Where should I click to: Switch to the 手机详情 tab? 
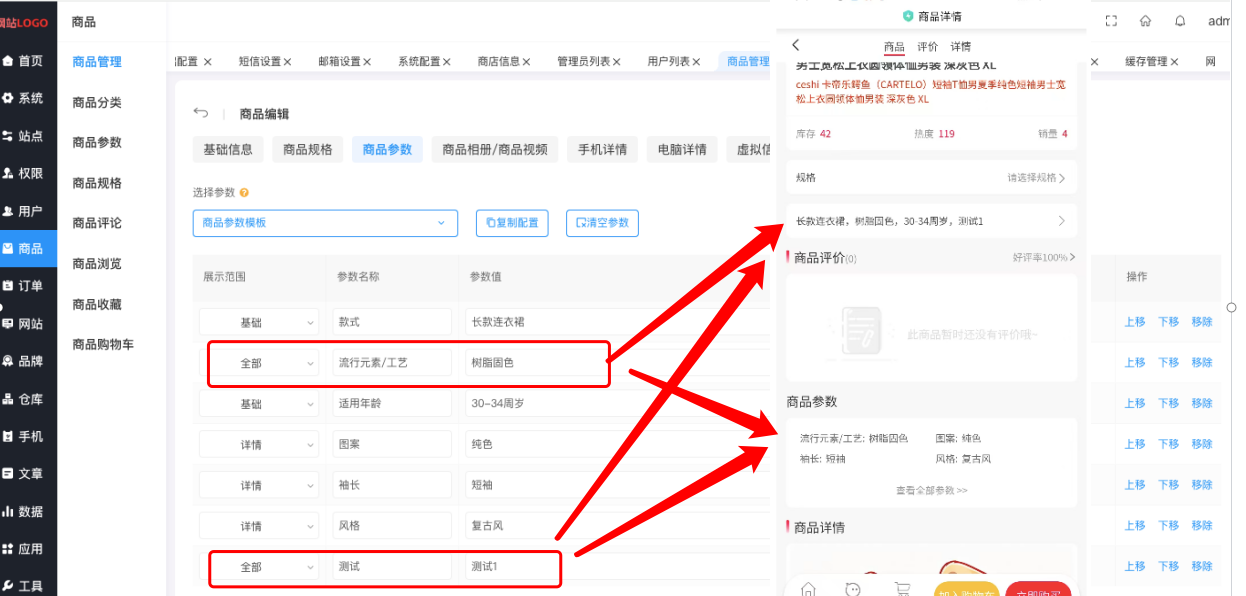[602, 150]
